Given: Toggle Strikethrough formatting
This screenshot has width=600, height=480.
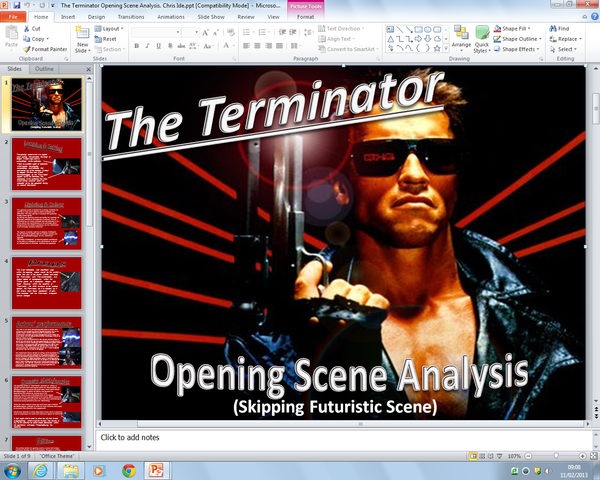Looking at the screenshot, I should [x=181, y=46].
